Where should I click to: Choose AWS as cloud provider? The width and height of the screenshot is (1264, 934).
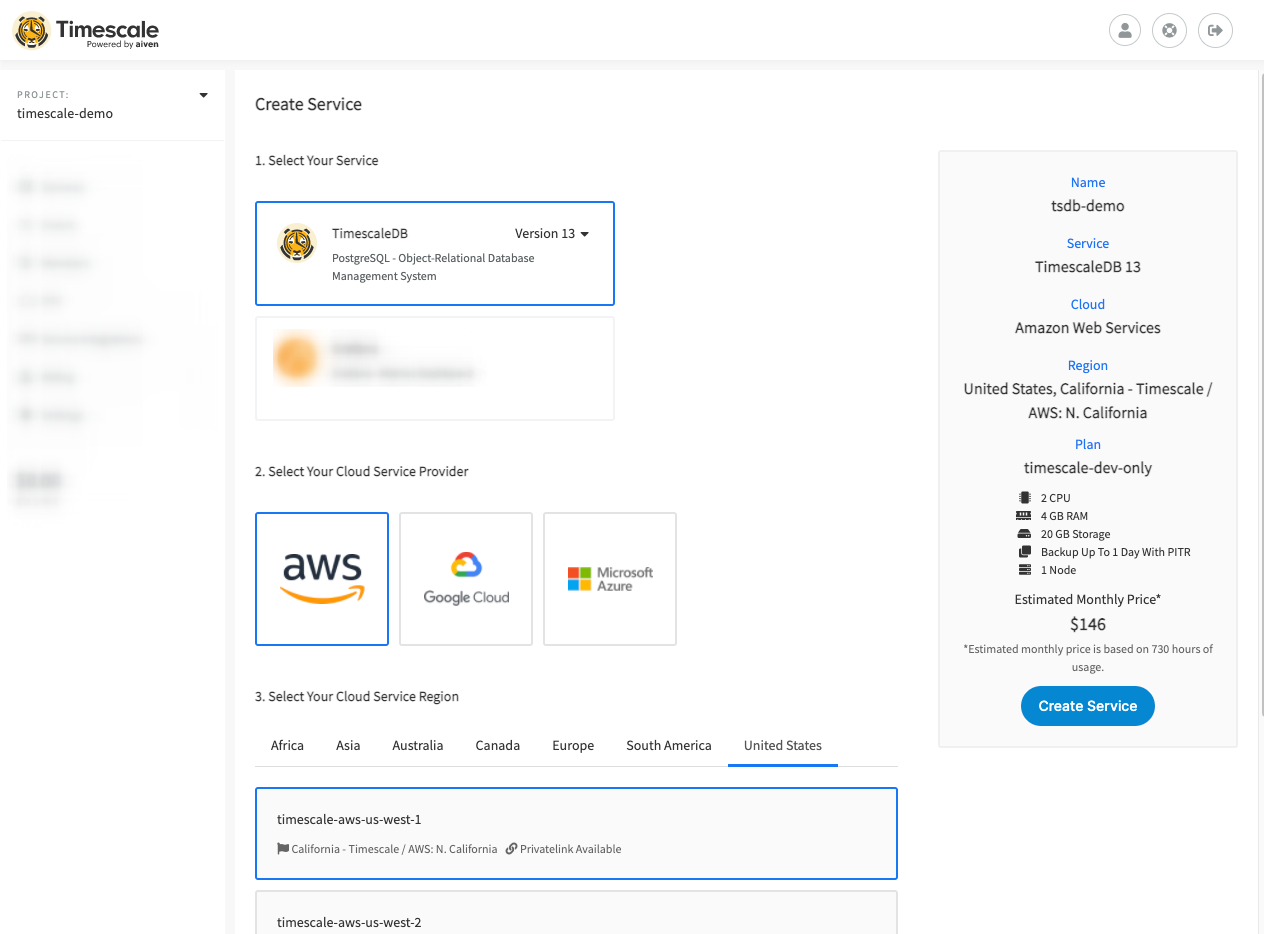click(322, 579)
